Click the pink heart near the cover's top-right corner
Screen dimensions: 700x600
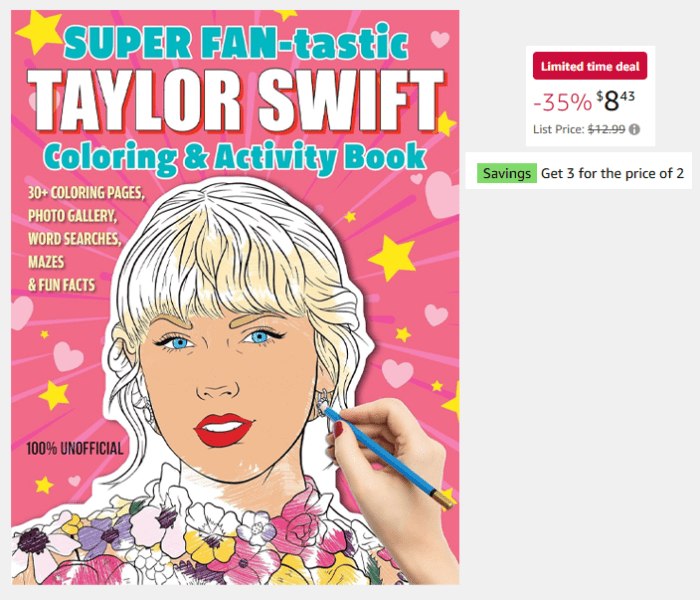coord(440,39)
